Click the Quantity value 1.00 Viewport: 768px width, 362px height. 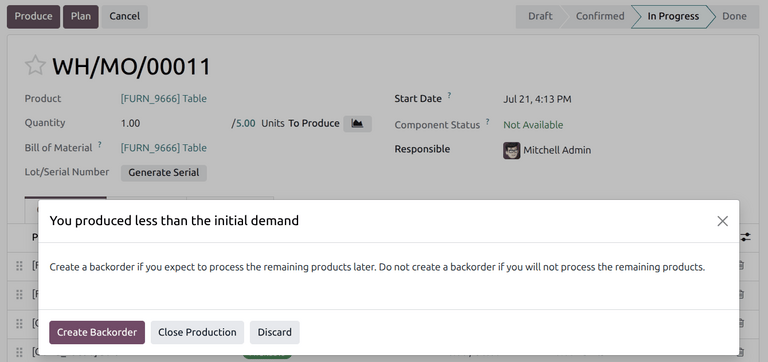coord(130,123)
